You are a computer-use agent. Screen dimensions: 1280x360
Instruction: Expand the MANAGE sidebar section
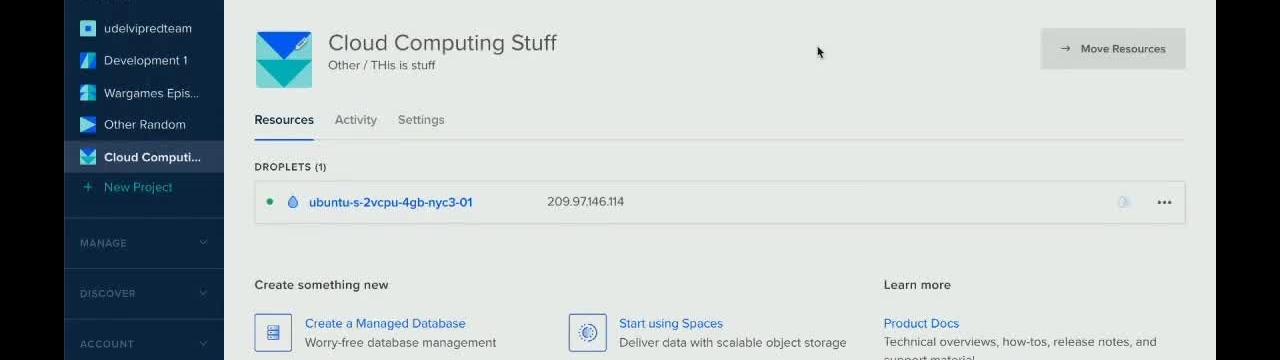point(144,243)
